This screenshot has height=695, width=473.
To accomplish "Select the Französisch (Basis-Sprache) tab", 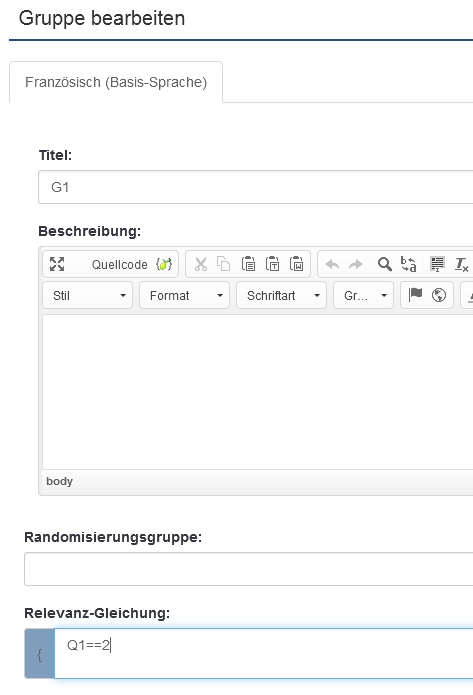I will coord(116,82).
